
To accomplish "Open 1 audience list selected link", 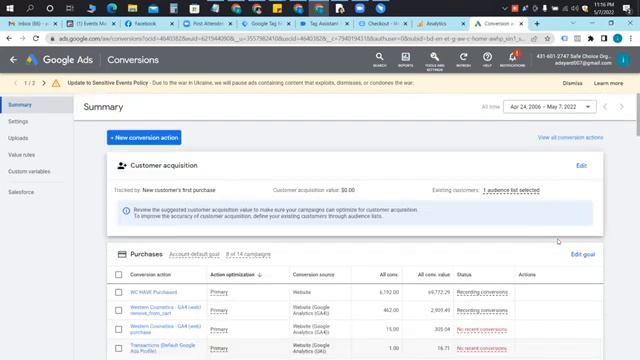I will coord(511,190).
